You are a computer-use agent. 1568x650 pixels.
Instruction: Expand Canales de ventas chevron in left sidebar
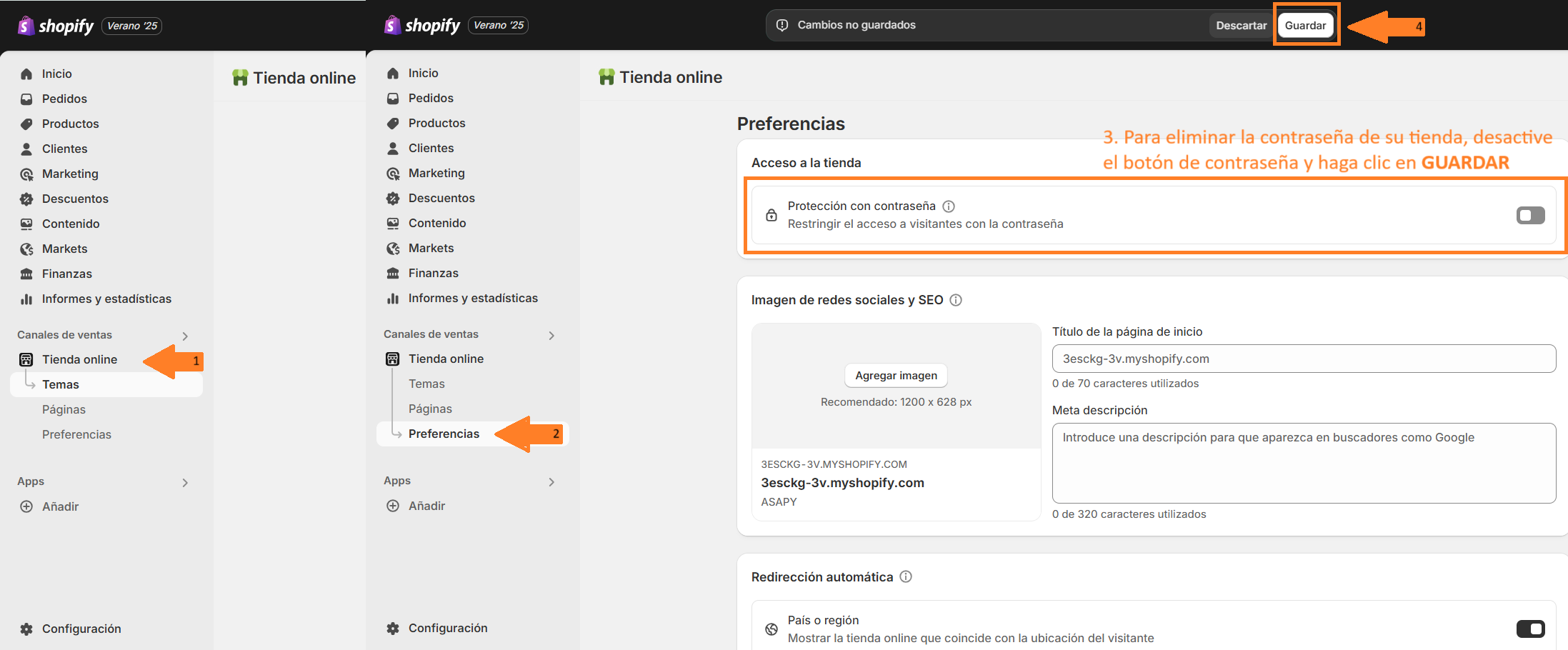185,336
